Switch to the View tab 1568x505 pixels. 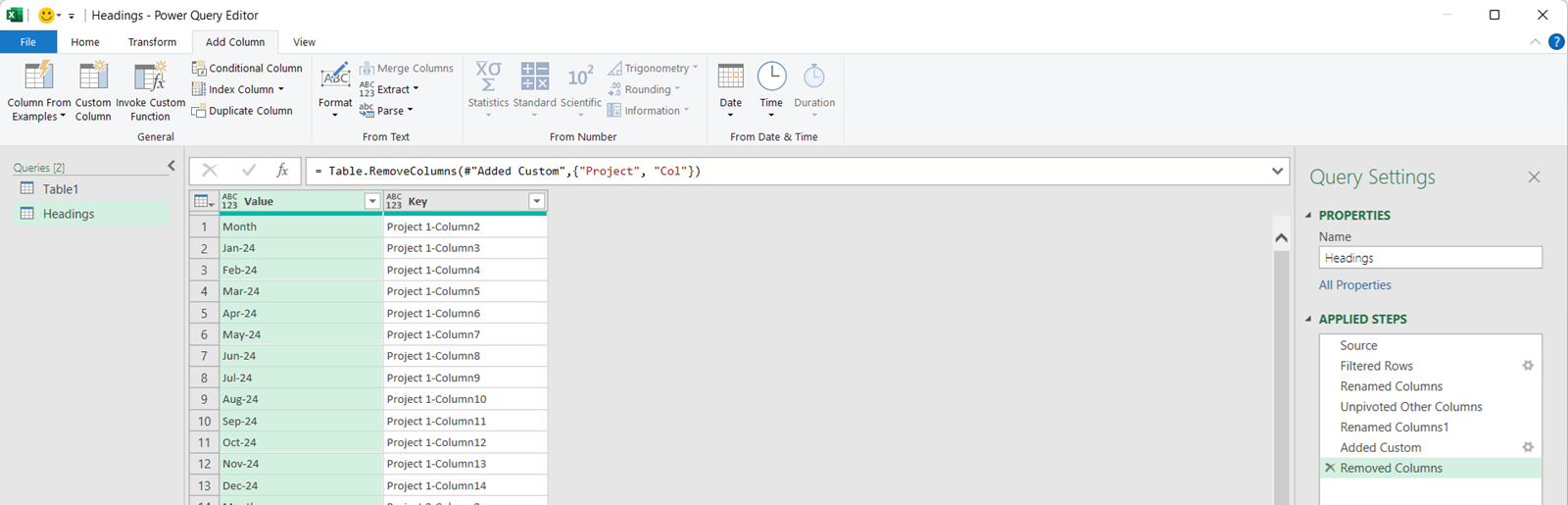[305, 42]
